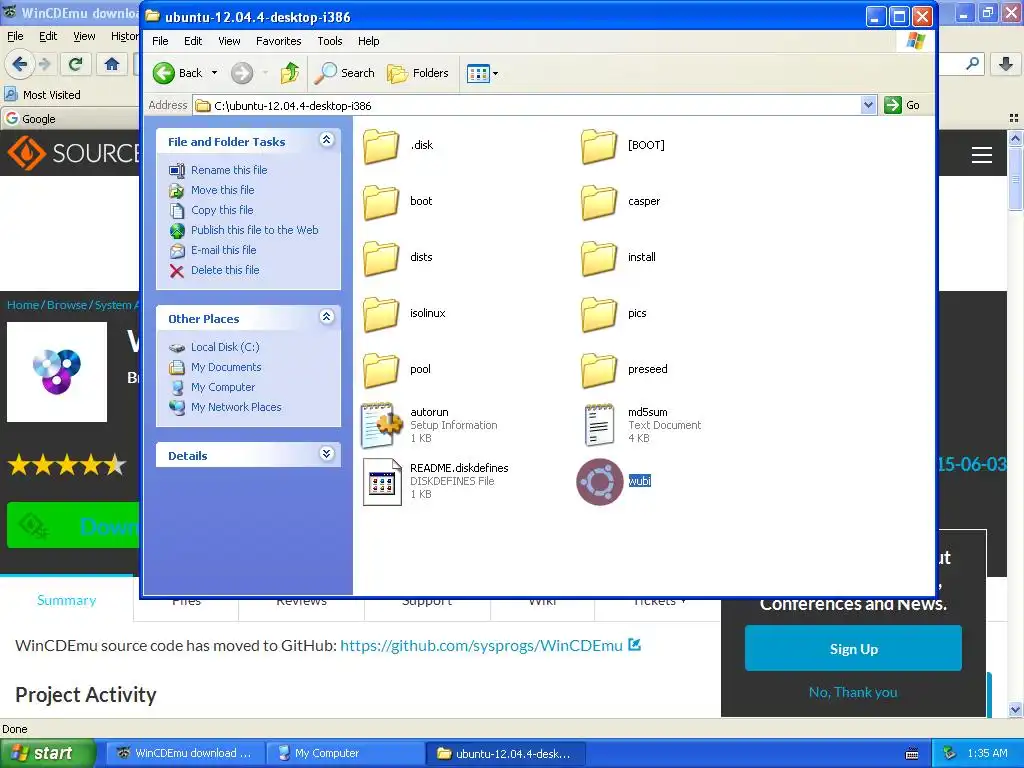Open Search in the Explorer toolbar
The height and width of the screenshot is (768, 1024).
344,73
